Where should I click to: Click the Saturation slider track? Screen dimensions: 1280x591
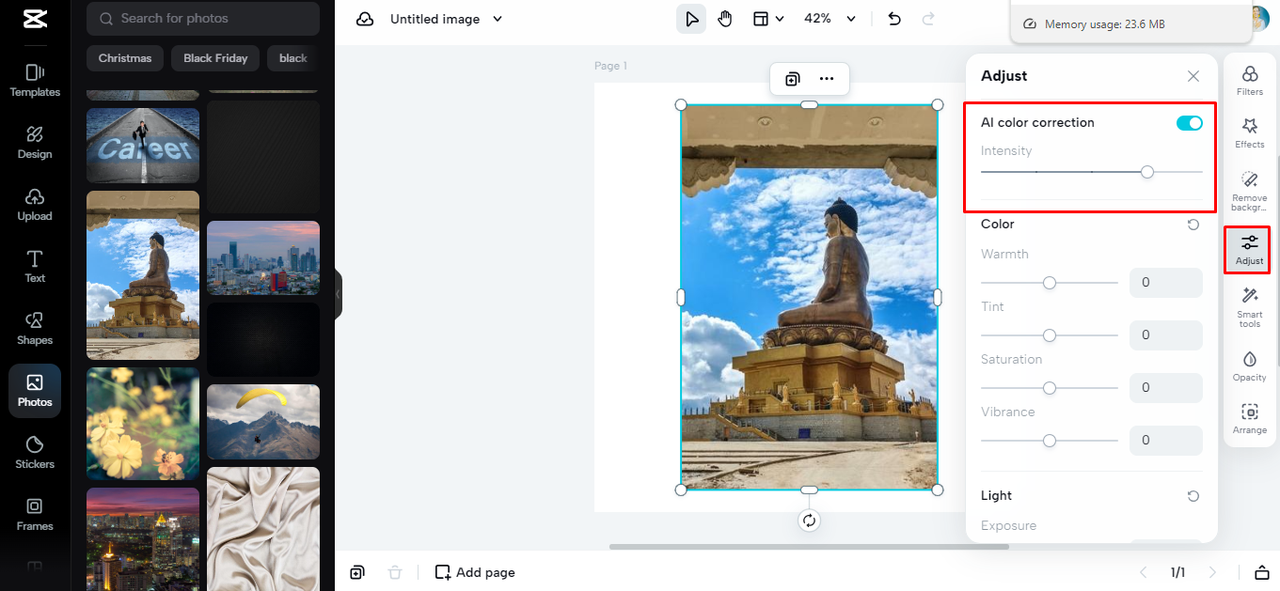pyautogui.click(x=1049, y=388)
